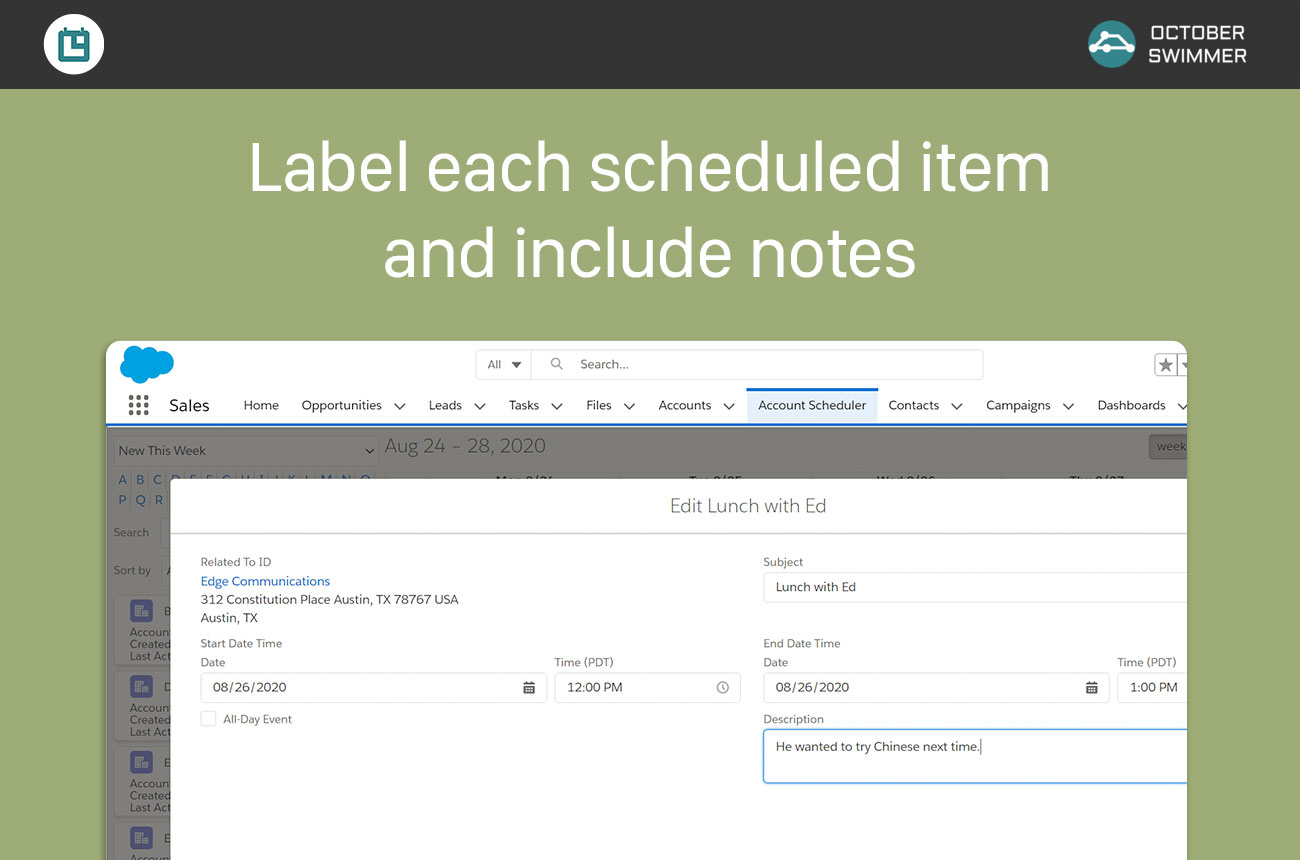1300x860 pixels.
Task: Click into the Description text box
Action: [975, 756]
